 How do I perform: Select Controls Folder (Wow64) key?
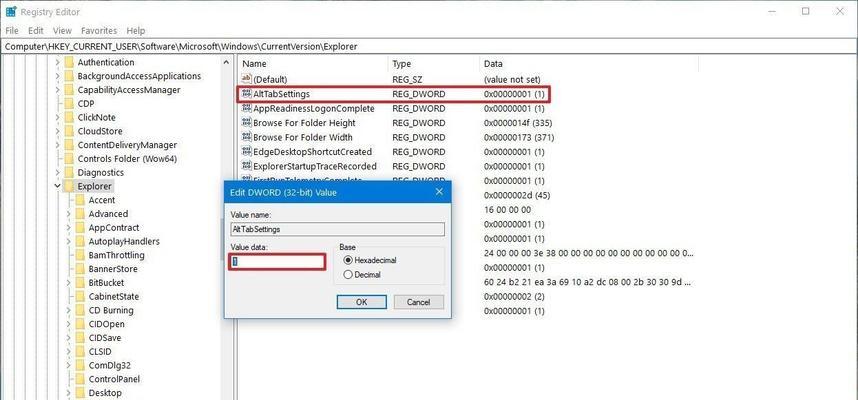click(127, 159)
